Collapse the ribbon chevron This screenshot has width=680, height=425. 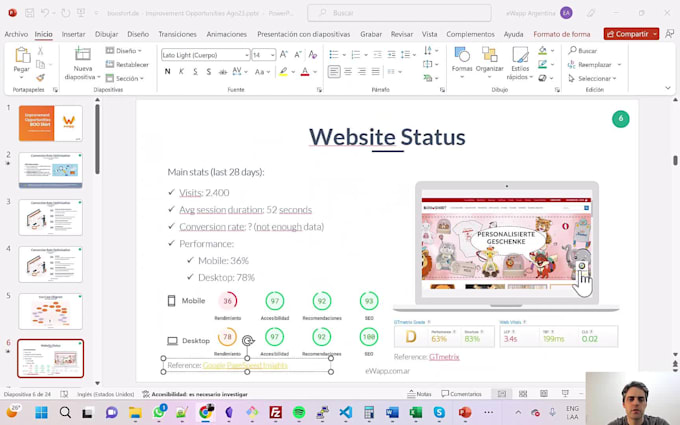coord(668,88)
